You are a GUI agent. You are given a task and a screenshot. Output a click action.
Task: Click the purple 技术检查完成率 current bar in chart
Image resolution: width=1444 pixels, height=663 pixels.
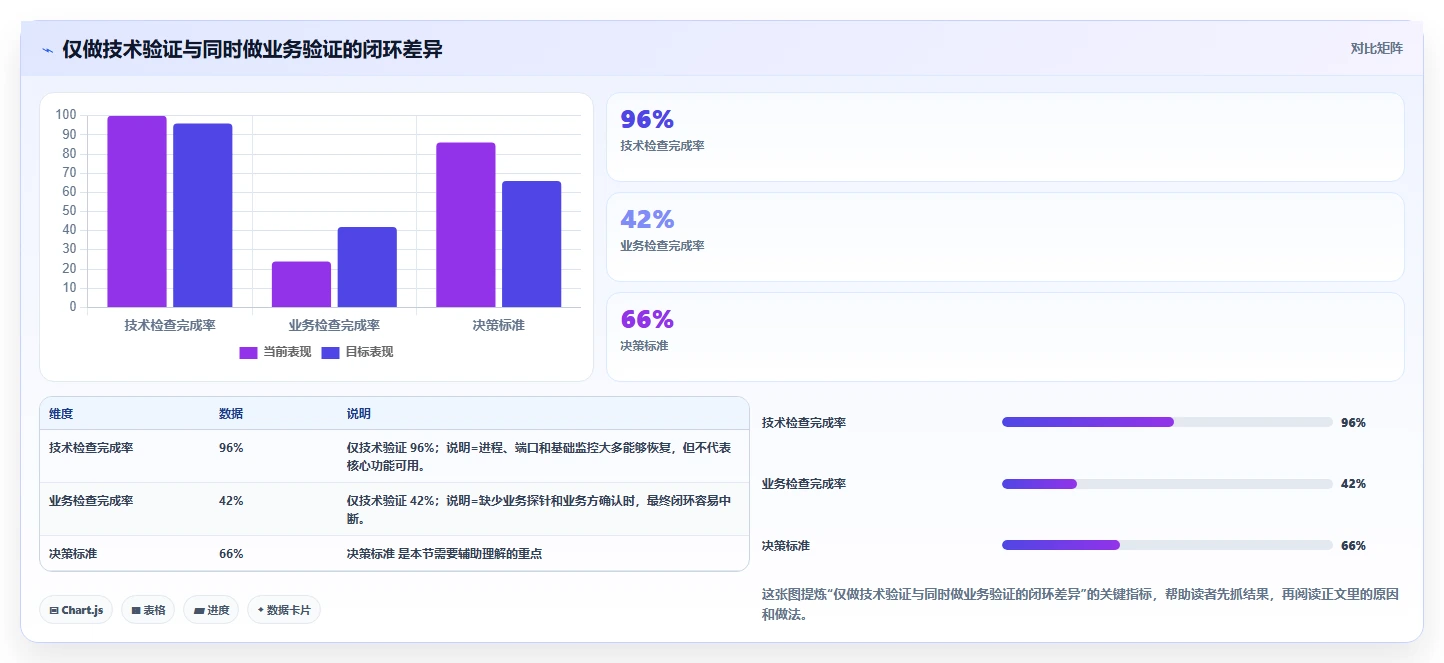click(x=137, y=211)
